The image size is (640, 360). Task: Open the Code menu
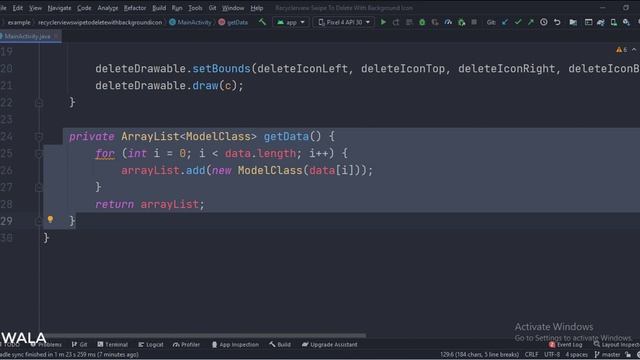pos(84,8)
